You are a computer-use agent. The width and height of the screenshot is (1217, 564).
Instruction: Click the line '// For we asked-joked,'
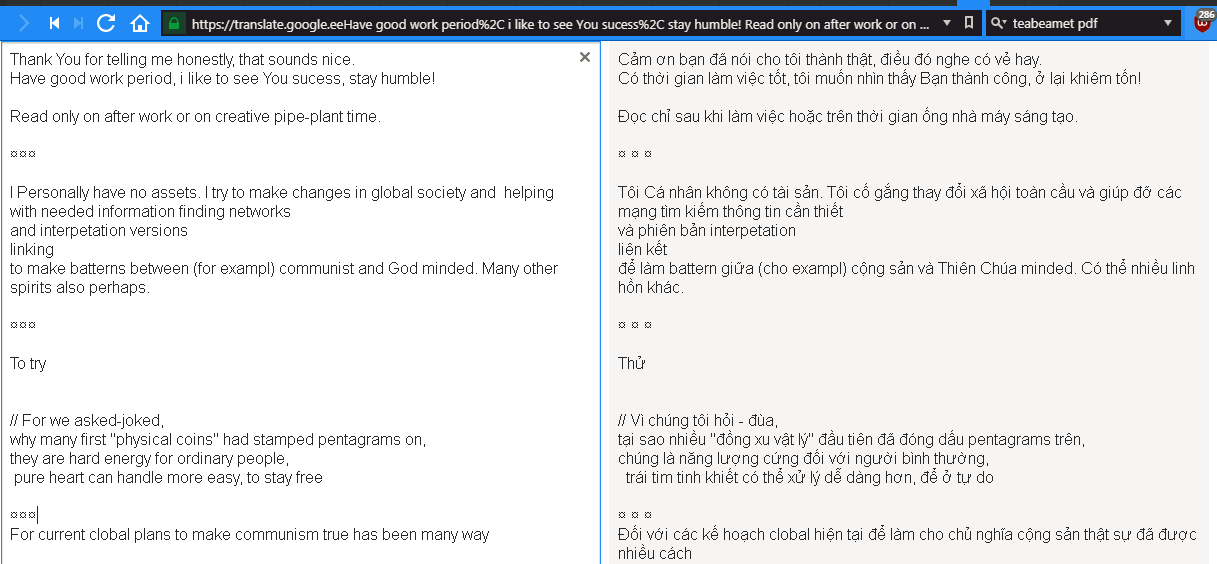click(x=87, y=421)
